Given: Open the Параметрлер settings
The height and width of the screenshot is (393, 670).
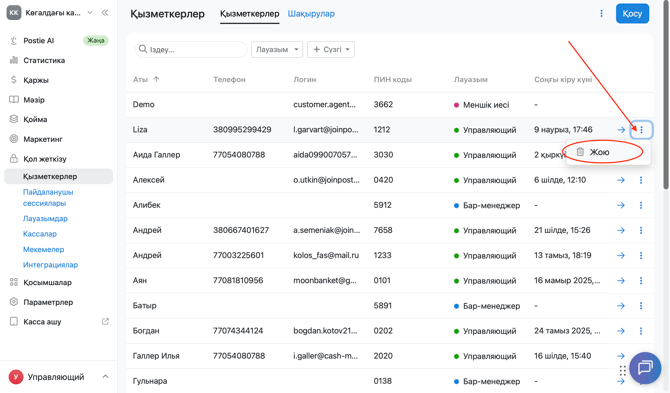Looking at the screenshot, I should click(48, 302).
